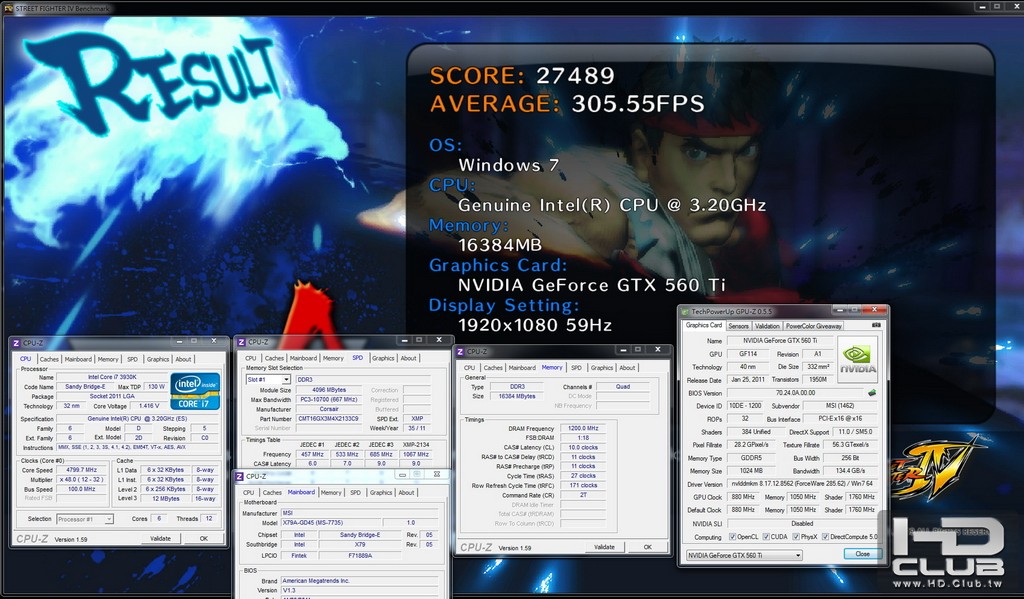Toggle the OpenCL checkbox in GPU-Z

[x=732, y=537]
